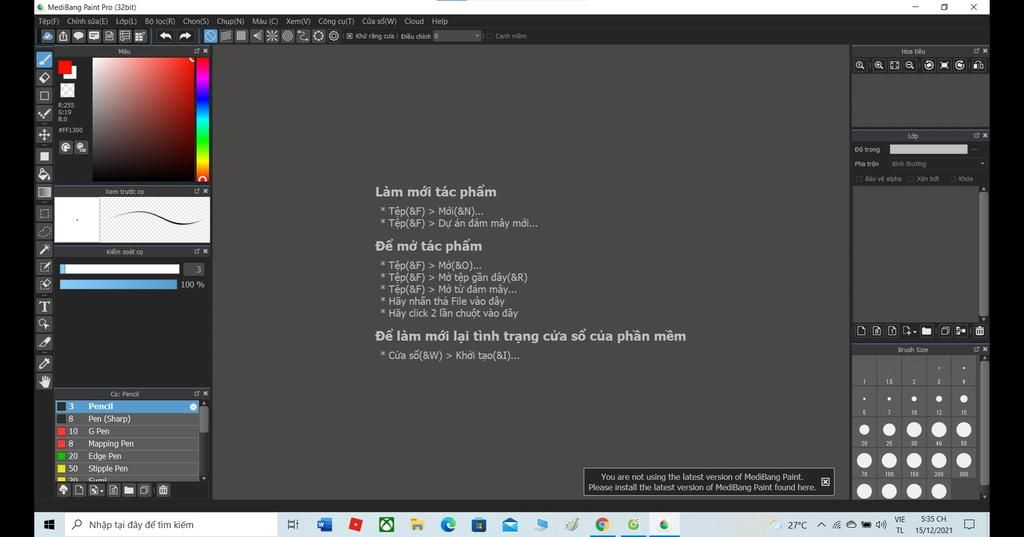Dismiss the update notification message
Viewport: 1024px width, 537px height.
tap(825, 482)
